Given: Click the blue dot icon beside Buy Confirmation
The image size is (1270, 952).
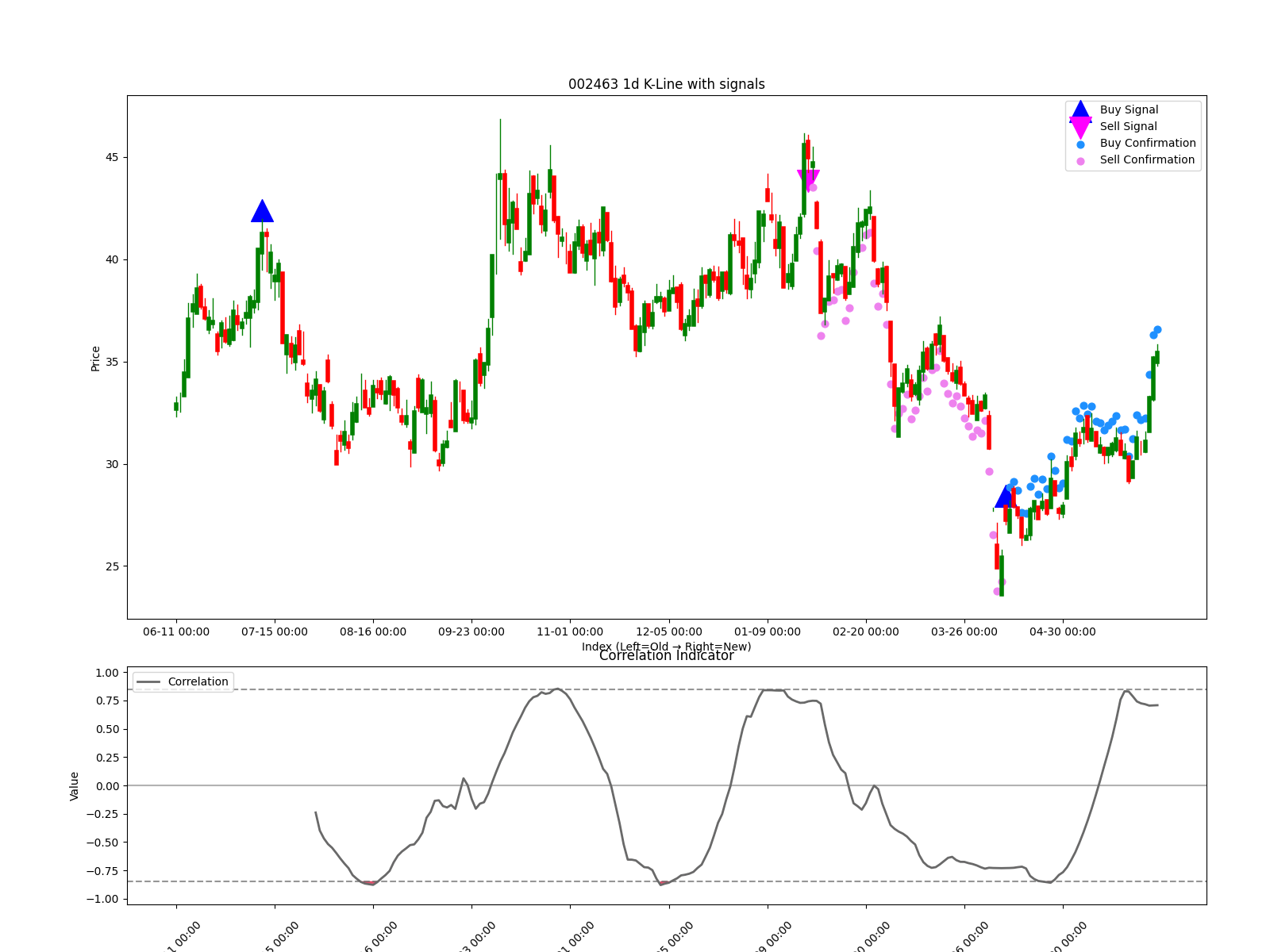Looking at the screenshot, I should [1080, 144].
